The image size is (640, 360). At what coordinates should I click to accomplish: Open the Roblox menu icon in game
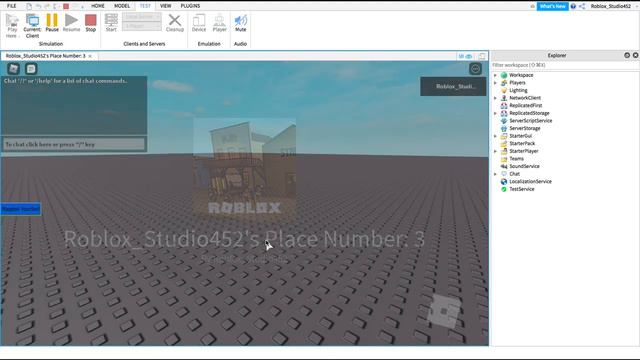pyautogui.click(x=13, y=69)
